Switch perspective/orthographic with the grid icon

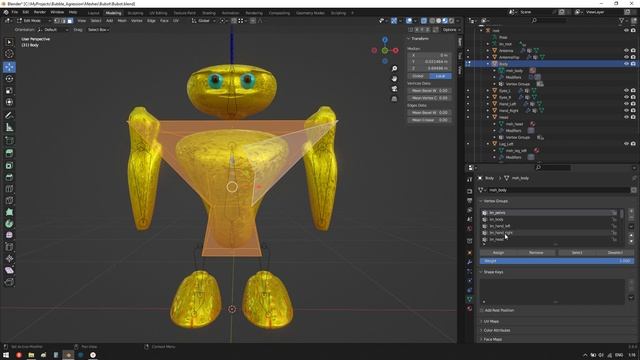(394, 99)
